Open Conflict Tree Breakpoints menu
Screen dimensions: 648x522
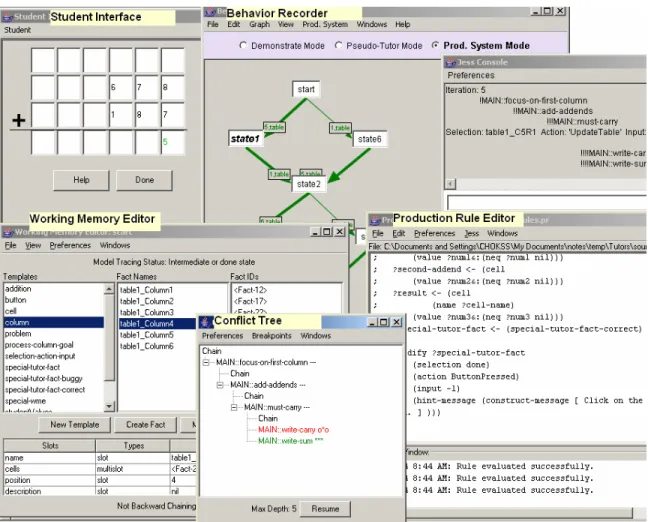point(272,336)
